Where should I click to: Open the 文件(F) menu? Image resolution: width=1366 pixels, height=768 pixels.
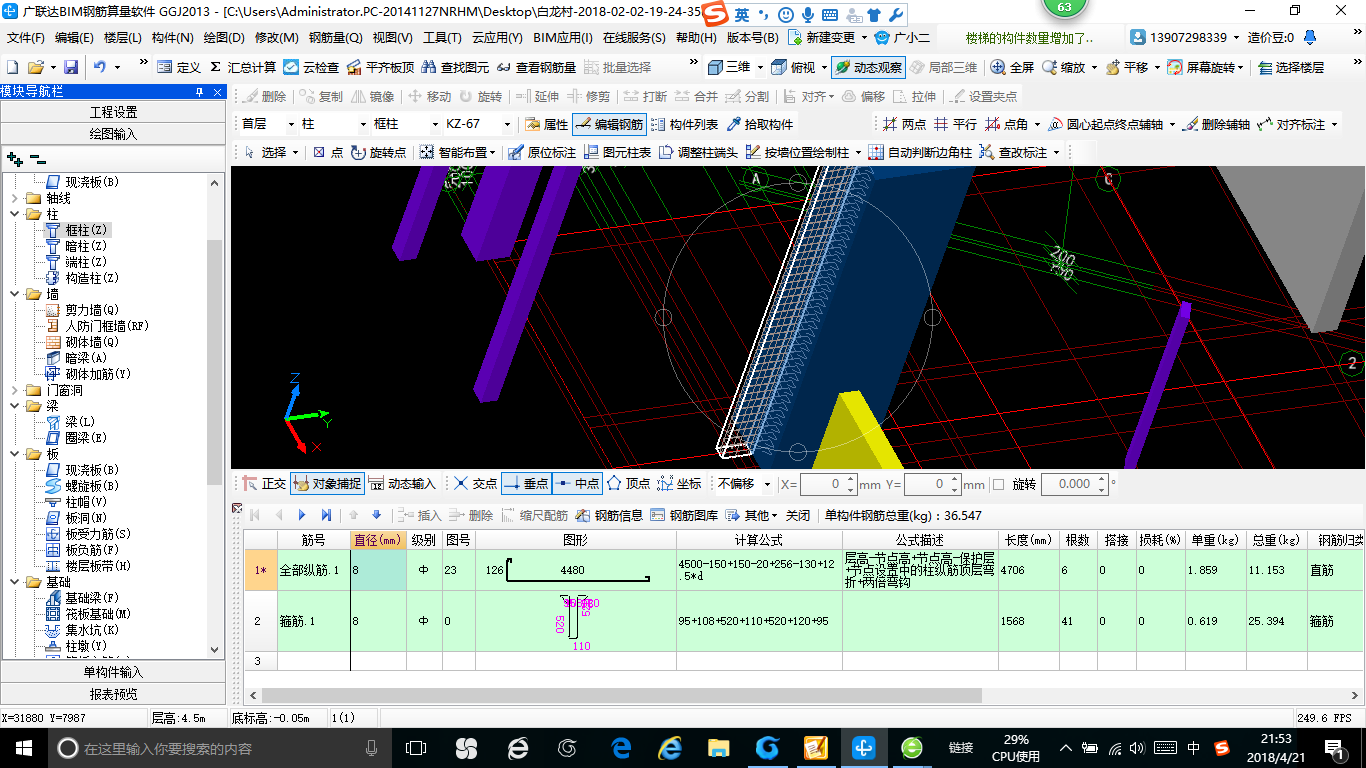[26, 38]
